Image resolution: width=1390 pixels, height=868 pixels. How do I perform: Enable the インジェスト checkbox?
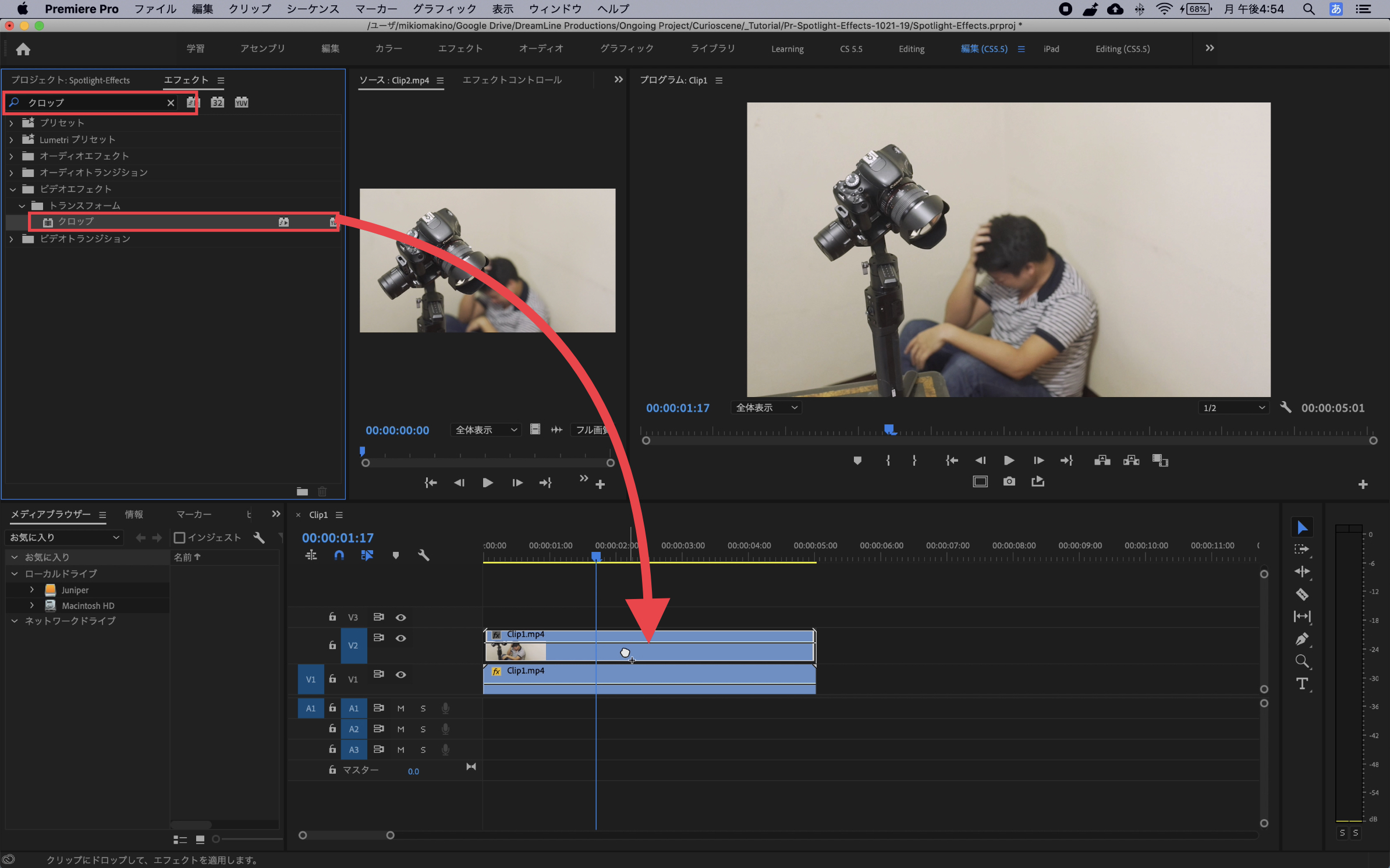pos(179,537)
